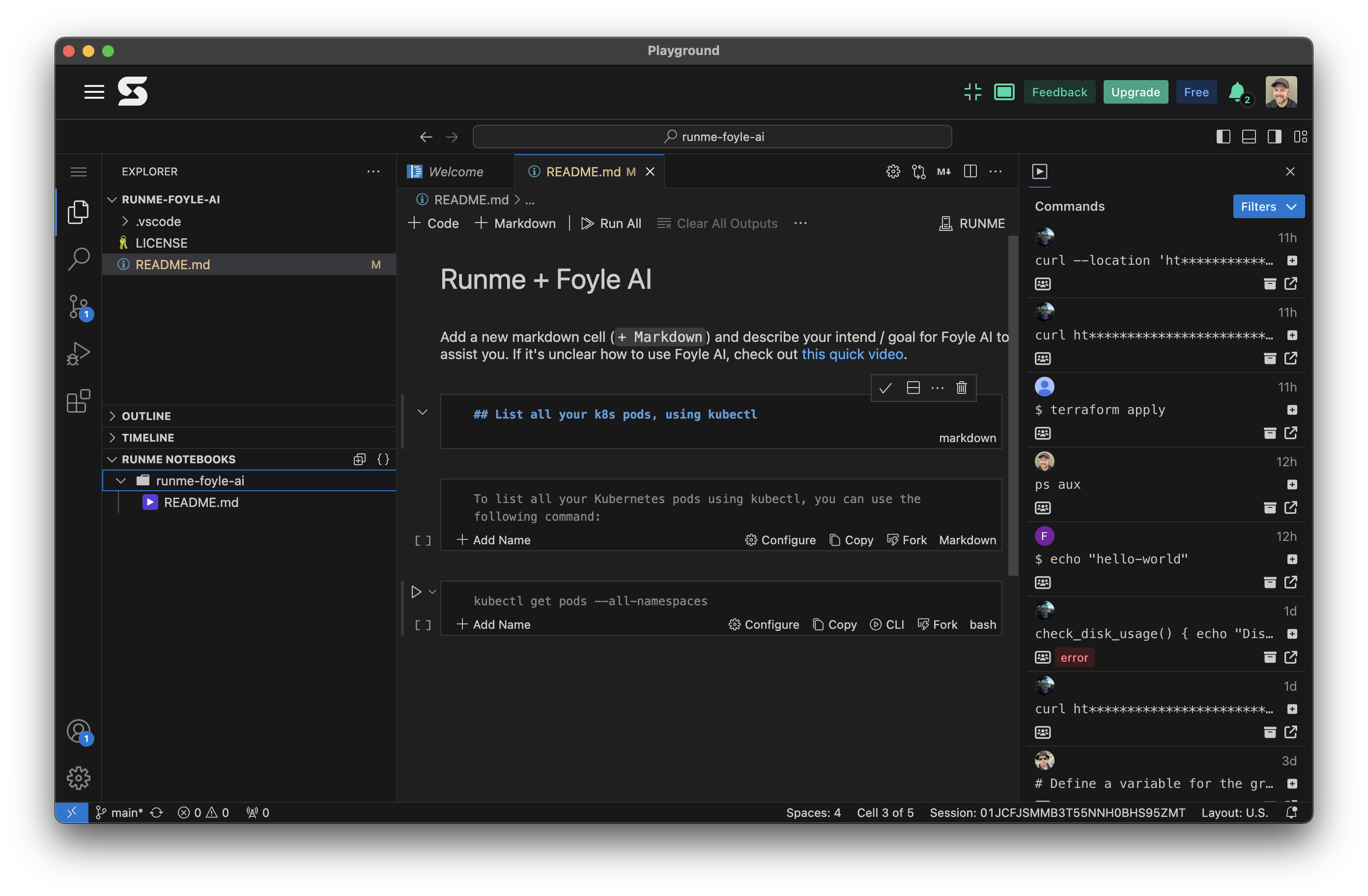Click the runme-foyle-ai search field
1368x896 pixels.
click(712, 137)
